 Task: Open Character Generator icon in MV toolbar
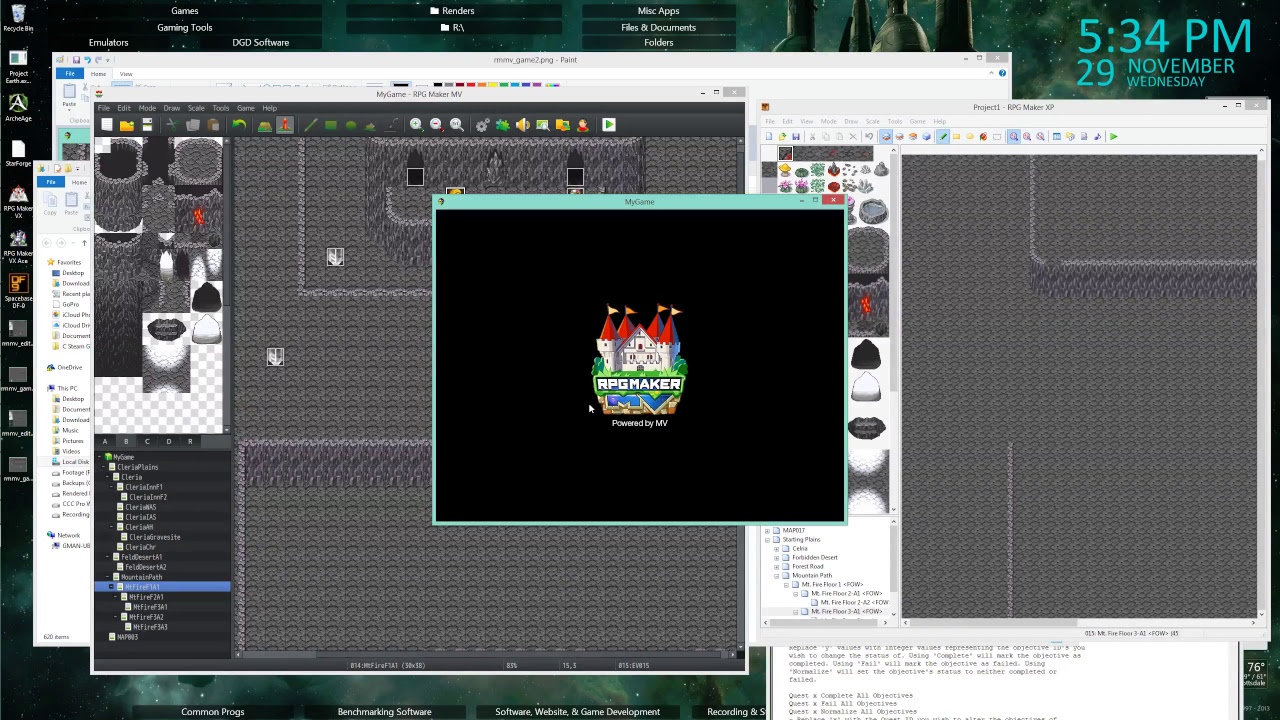(583, 125)
